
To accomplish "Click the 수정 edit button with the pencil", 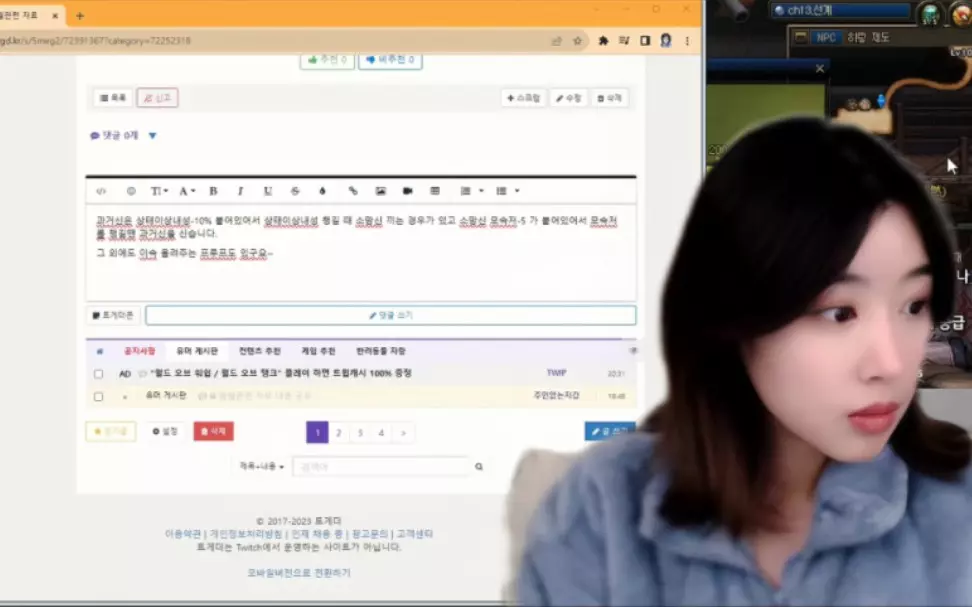I will tap(568, 98).
